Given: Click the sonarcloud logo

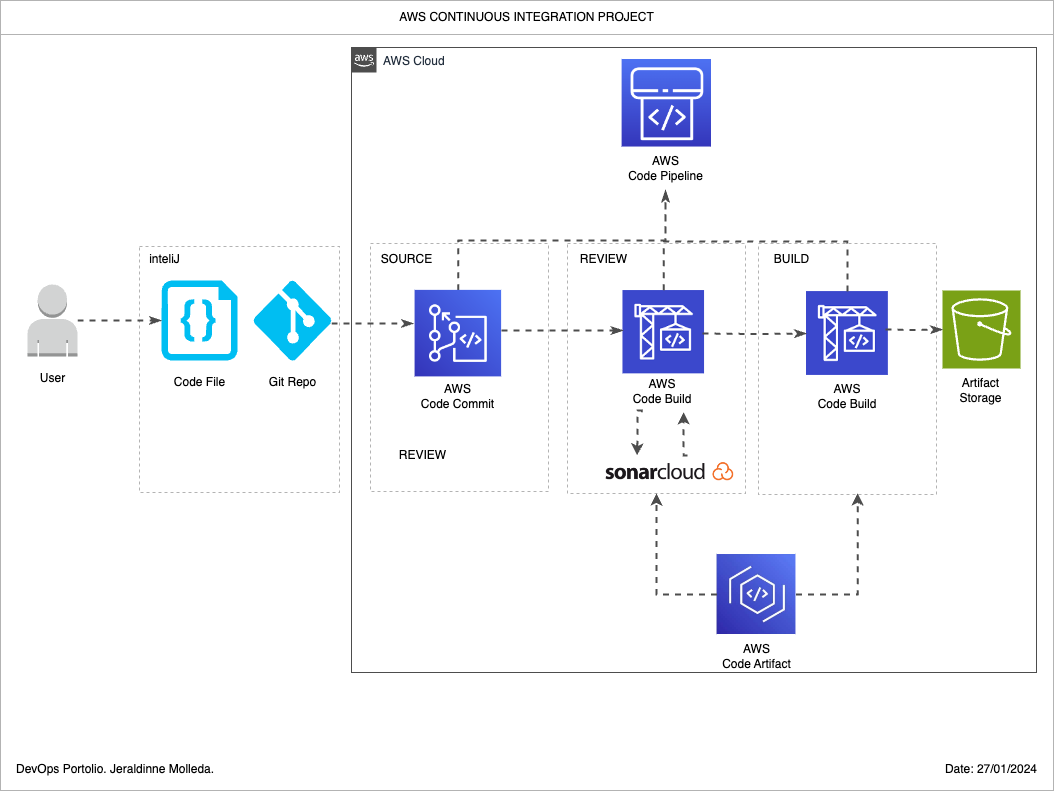Looking at the screenshot, I should [x=669, y=472].
